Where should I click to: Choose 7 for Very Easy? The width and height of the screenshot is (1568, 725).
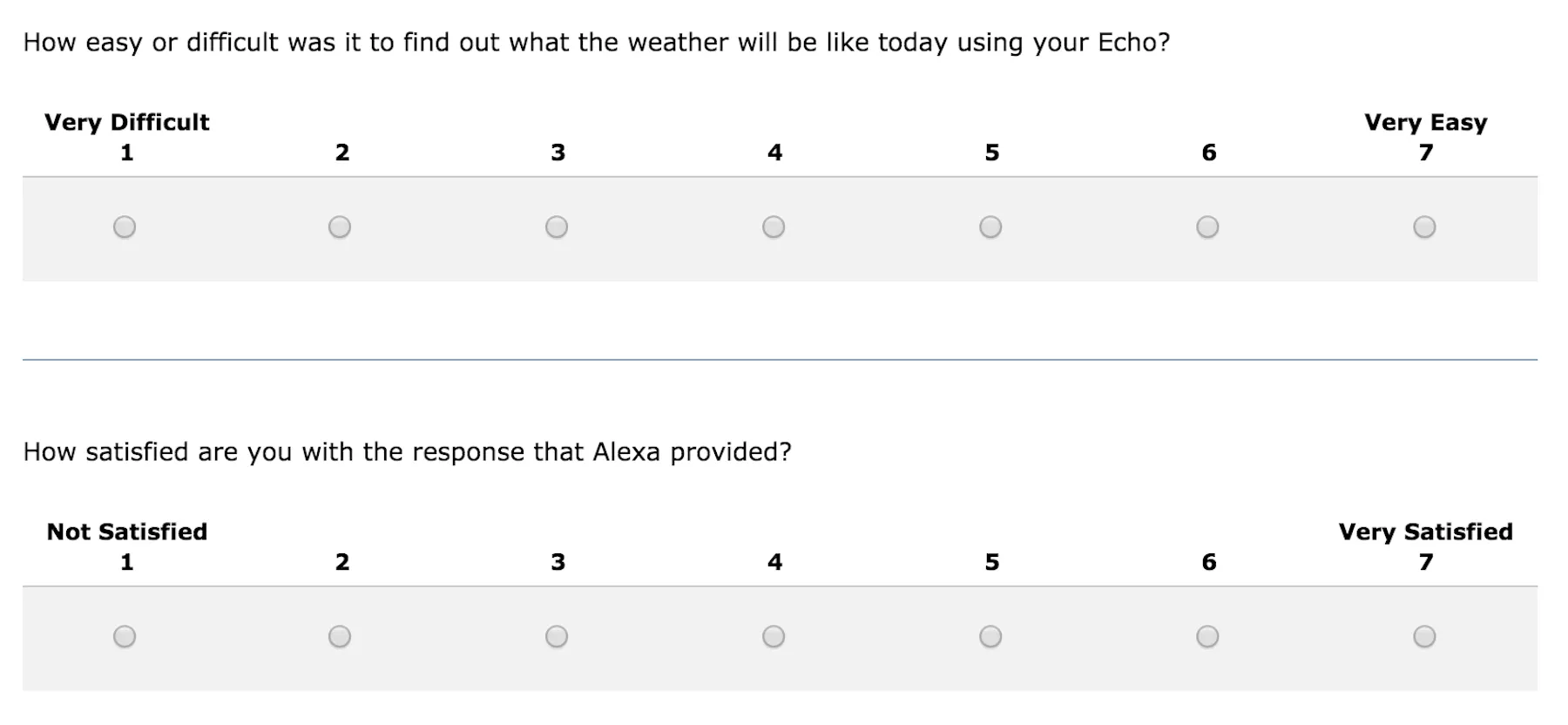point(1424,227)
